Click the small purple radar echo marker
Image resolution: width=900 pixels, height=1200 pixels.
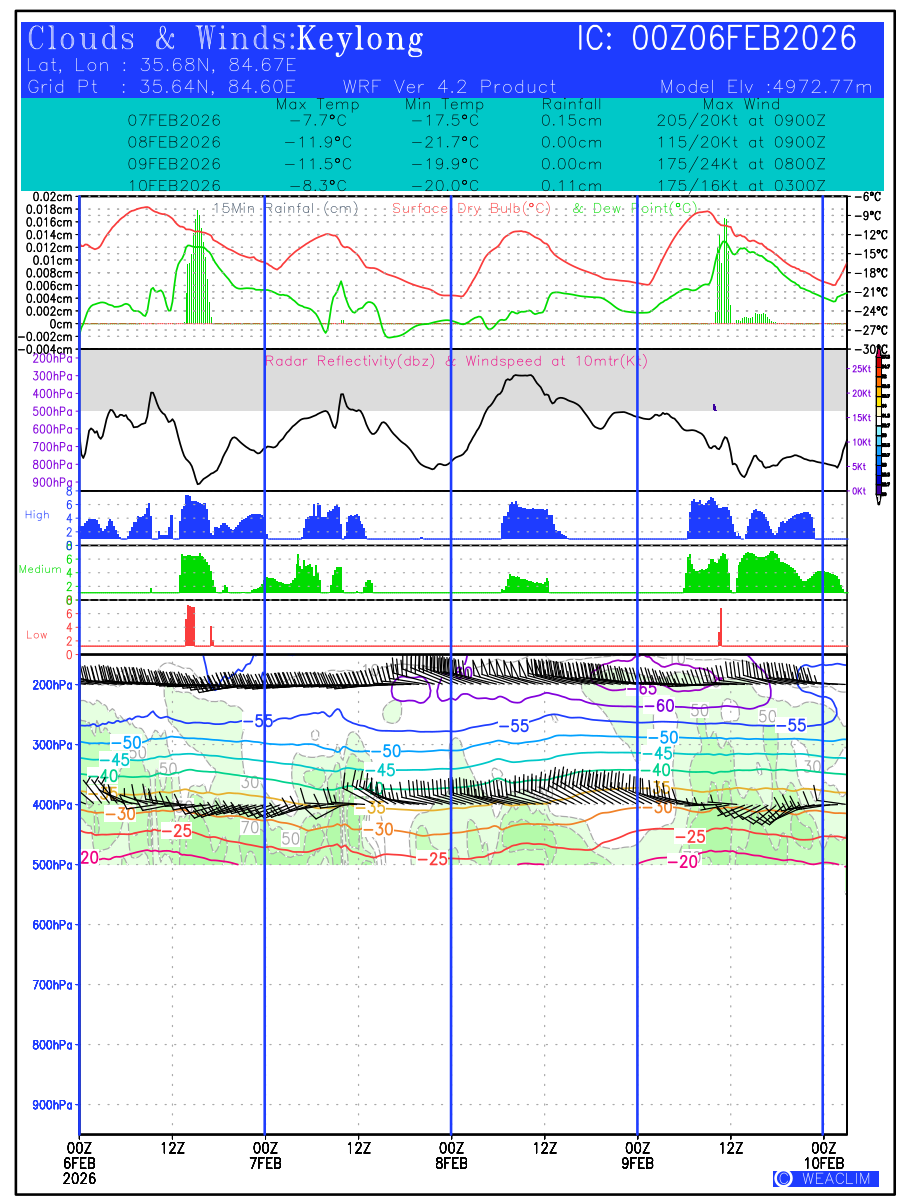click(x=714, y=407)
